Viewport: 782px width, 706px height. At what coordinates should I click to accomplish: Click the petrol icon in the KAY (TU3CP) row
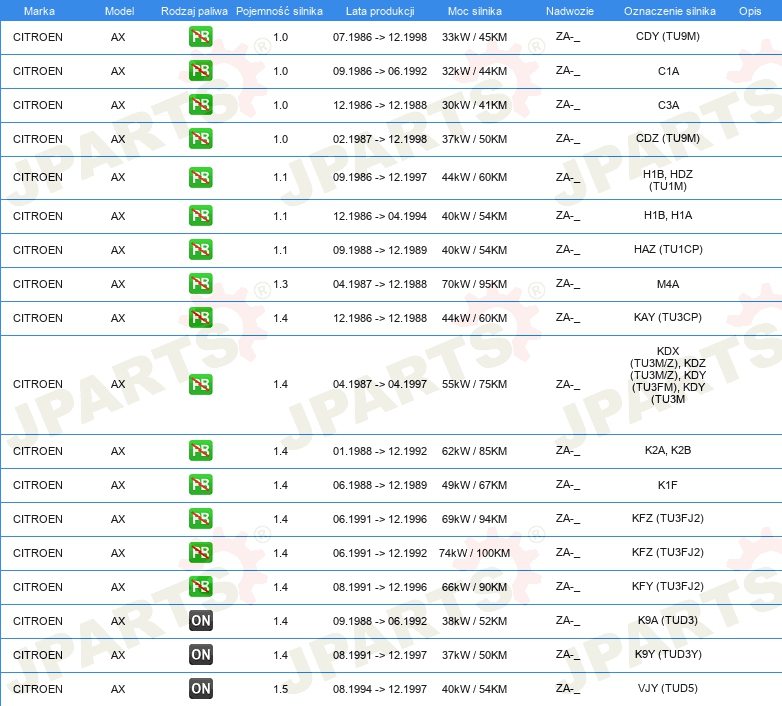[x=200, y=318]
